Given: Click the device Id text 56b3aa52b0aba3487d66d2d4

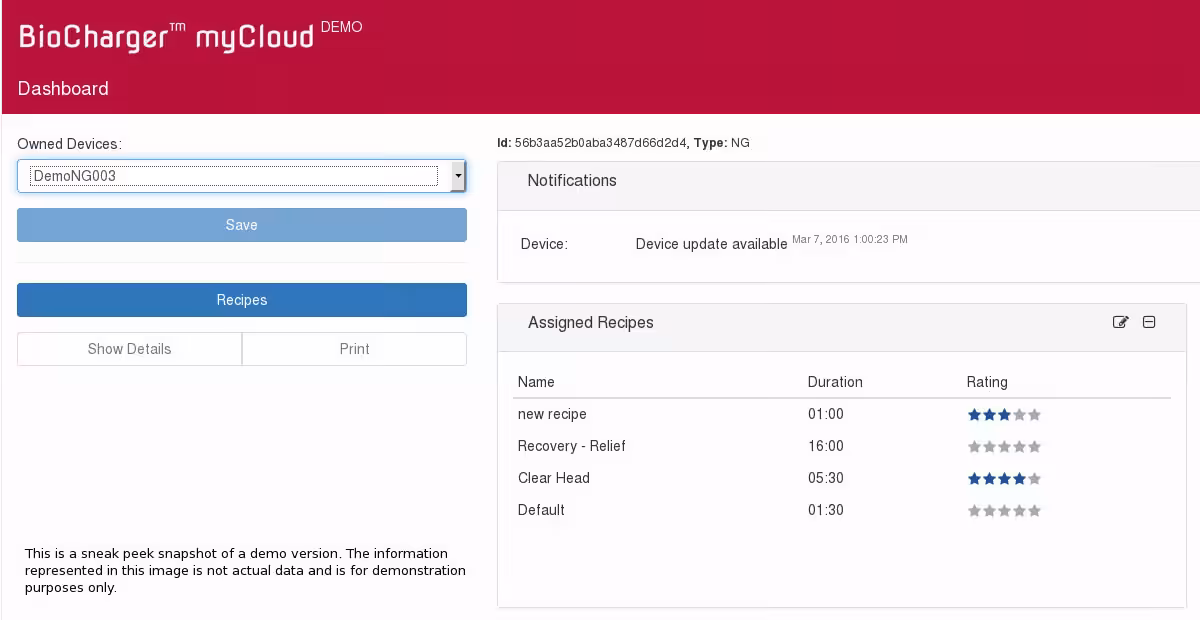Looking at the screenshot, I should click(601, 143).
